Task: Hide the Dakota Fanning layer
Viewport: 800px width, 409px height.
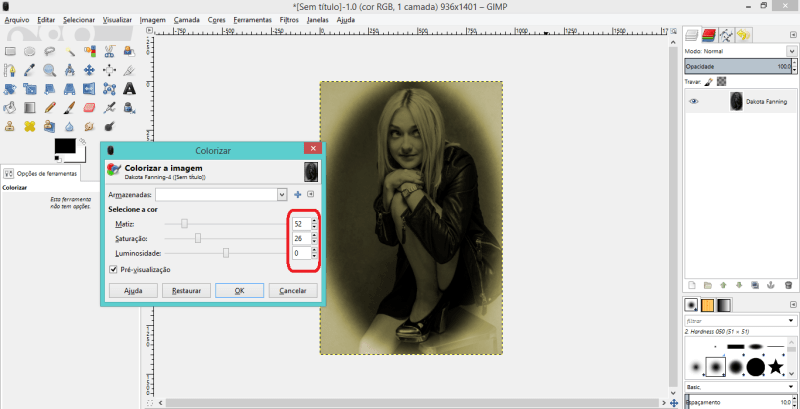Action: (x=693, y=101)
